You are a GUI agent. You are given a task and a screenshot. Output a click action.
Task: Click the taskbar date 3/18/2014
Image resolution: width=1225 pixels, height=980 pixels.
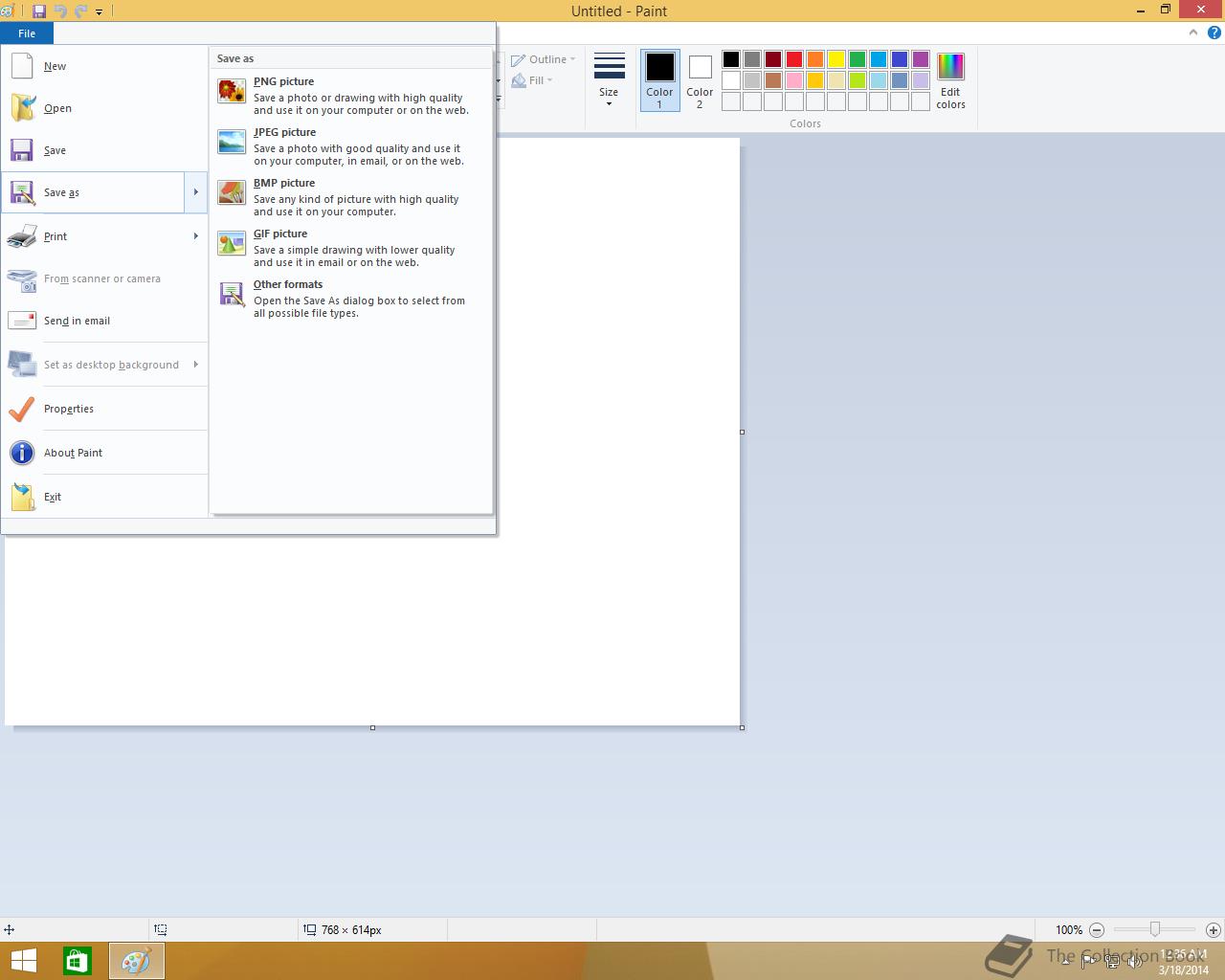pos(1184,969)
